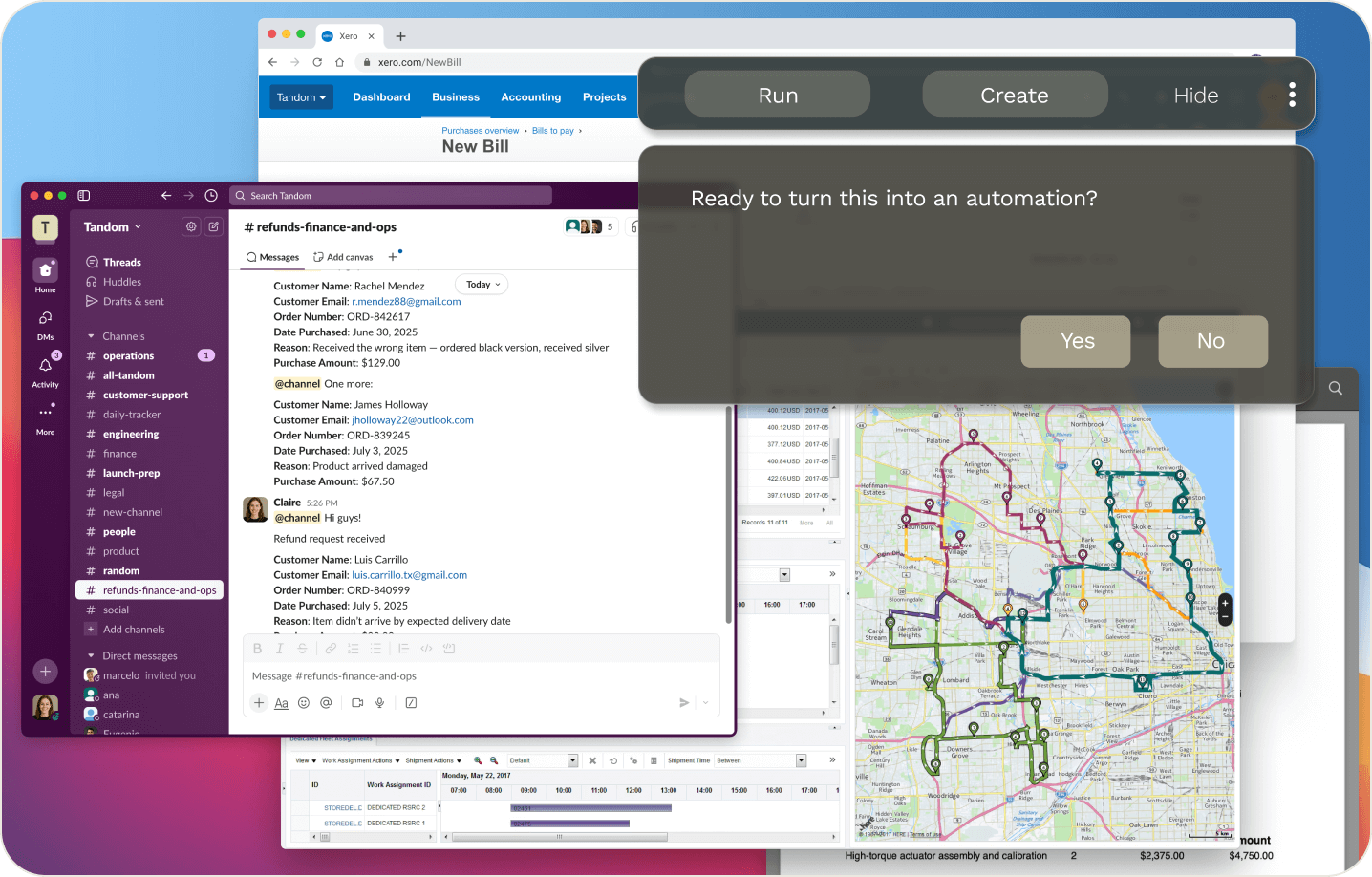This screenshot has height=877, width=1372.
Task: Click the zoom in magnifier in fleet toolbar
Action: coord(478,761)
